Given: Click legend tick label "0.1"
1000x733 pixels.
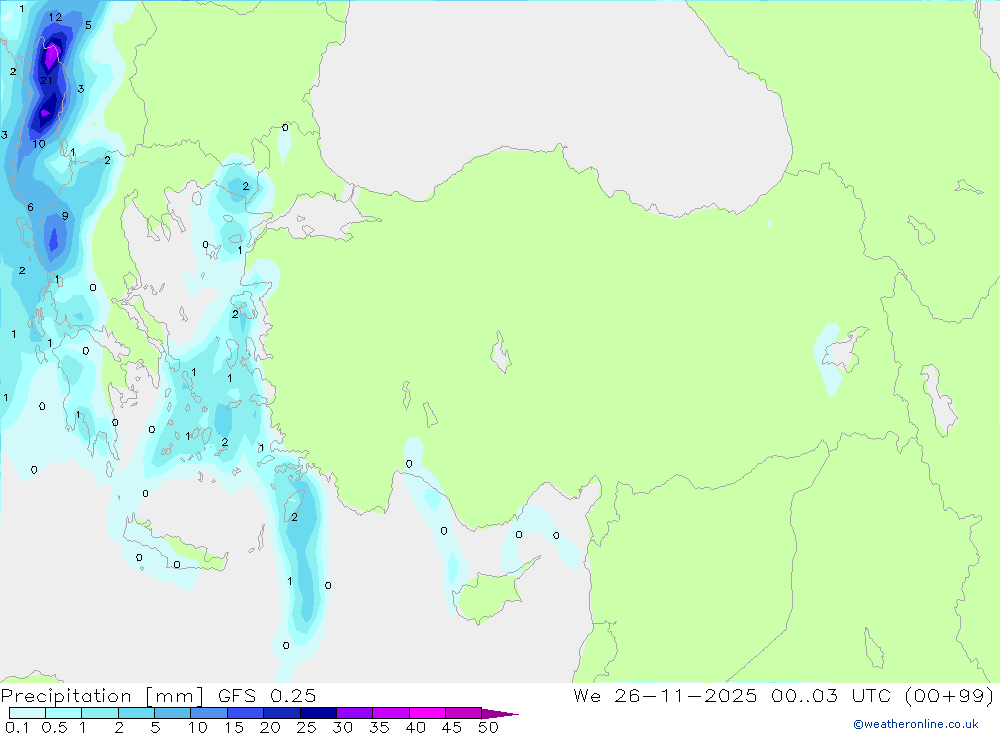Looking at the screenshot, I should (x=17, y=727).
